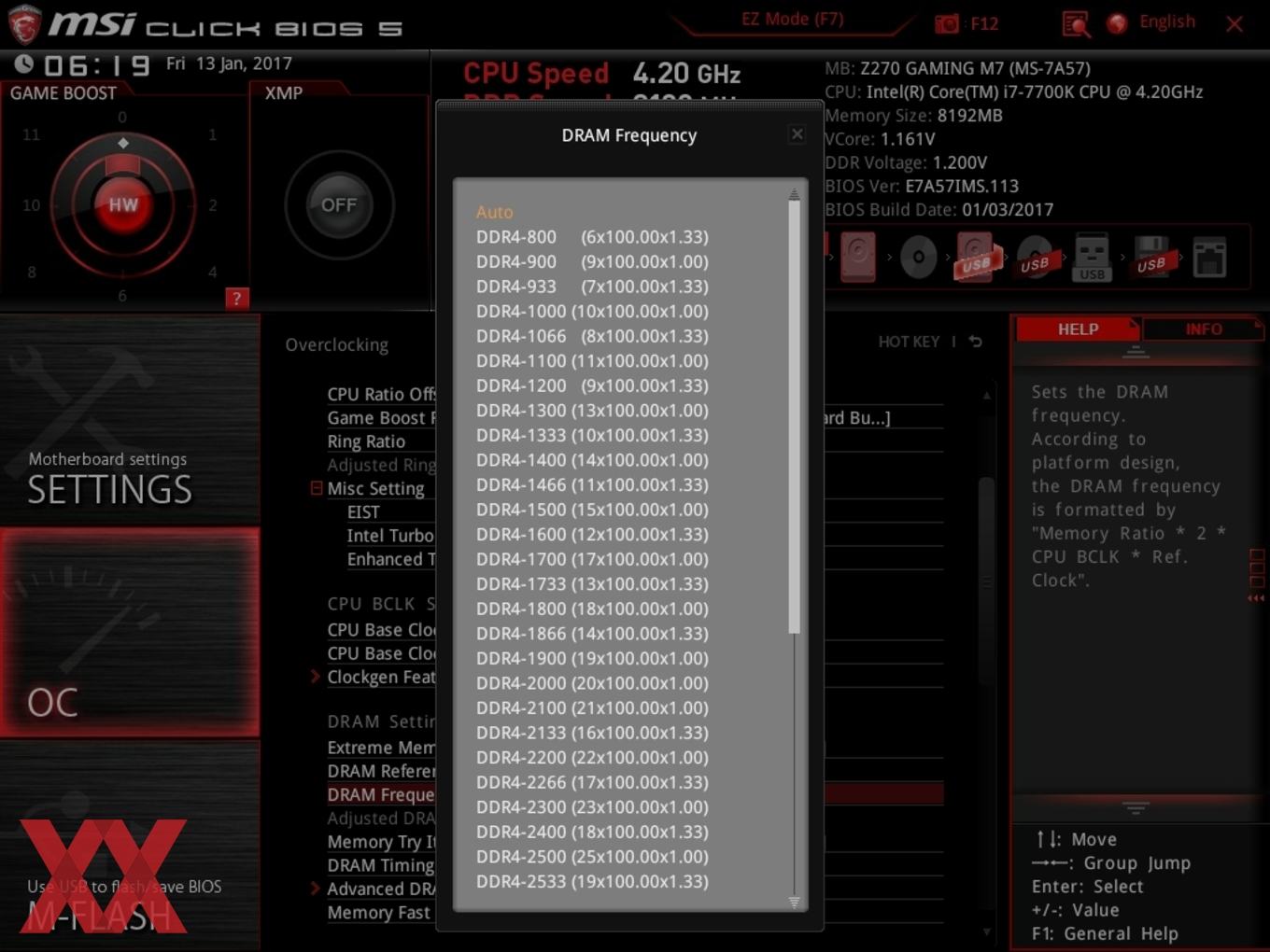
Task: Select DDR4-1866 (14x100.00x1.33)
Action: [592, 634]
